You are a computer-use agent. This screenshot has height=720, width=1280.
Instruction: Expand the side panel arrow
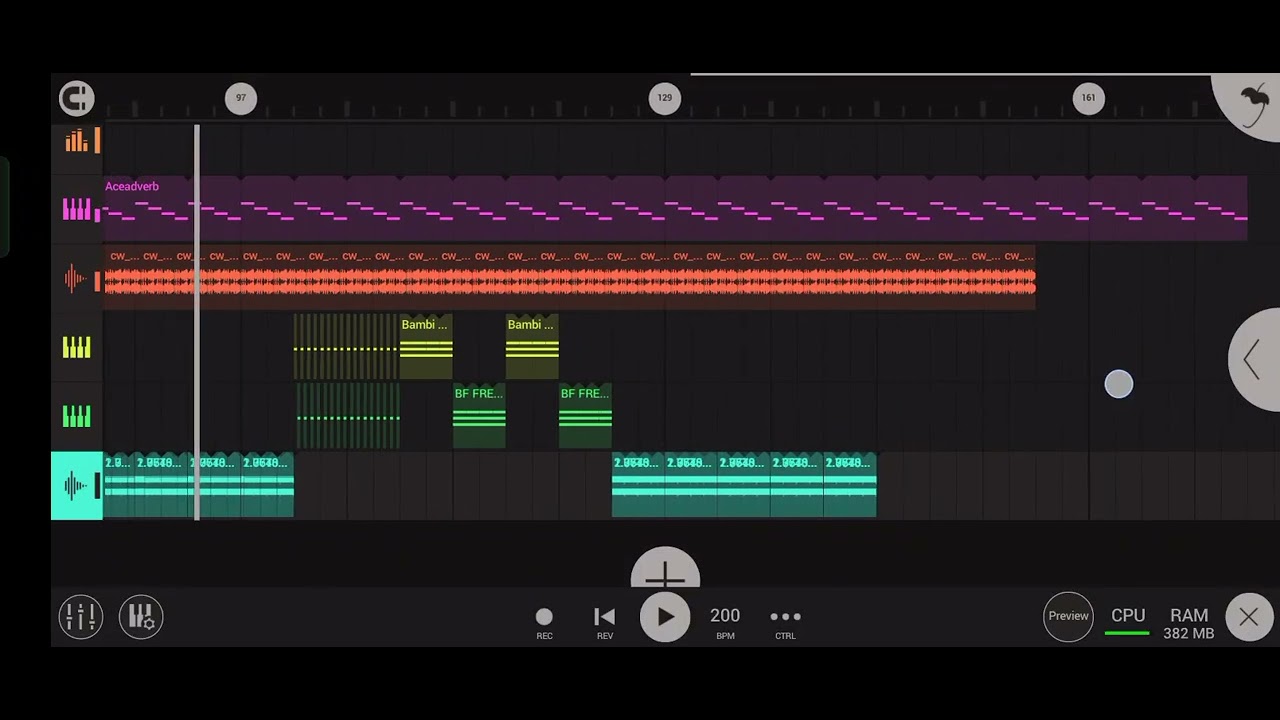point(1255,359)
